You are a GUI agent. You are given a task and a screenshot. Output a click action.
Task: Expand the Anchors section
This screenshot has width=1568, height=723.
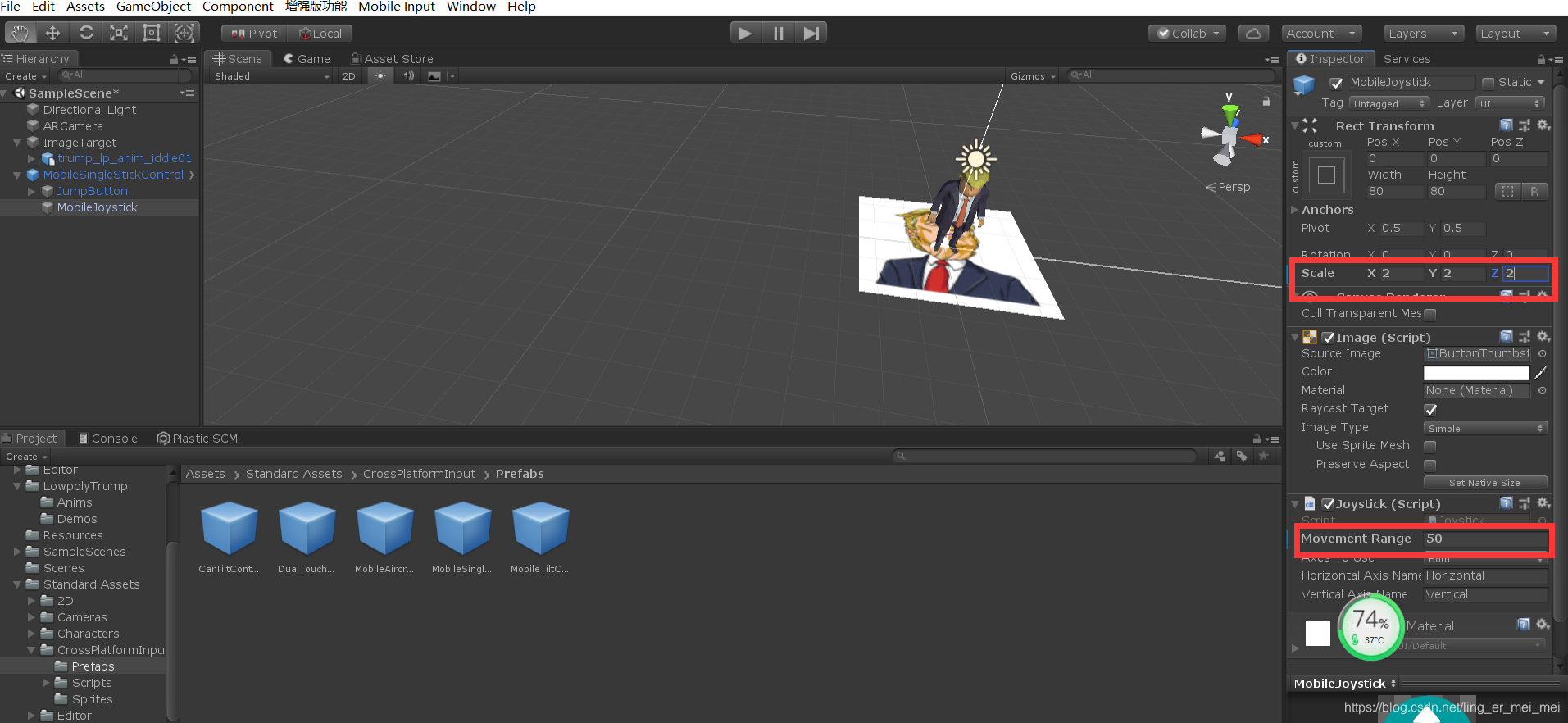coord(1295,210)
